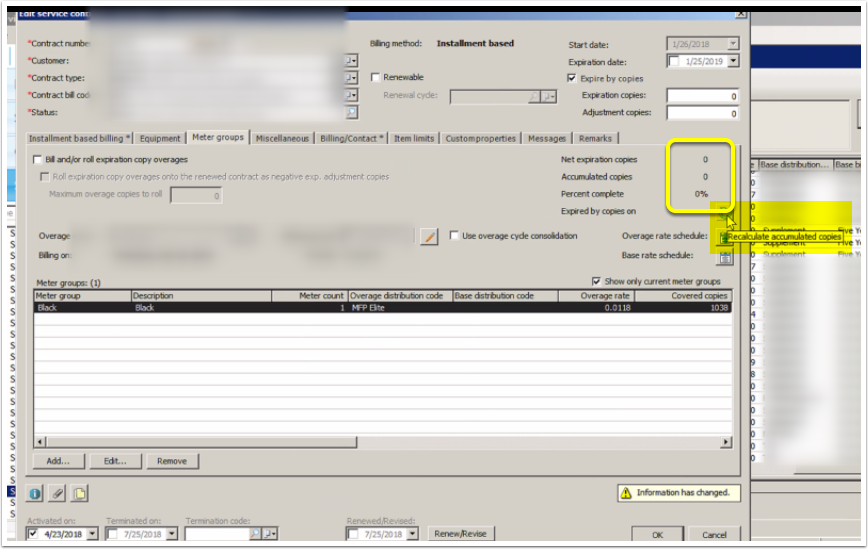Click the Cancel button
This screenshot has height=549, width=868.
[714, 535]
